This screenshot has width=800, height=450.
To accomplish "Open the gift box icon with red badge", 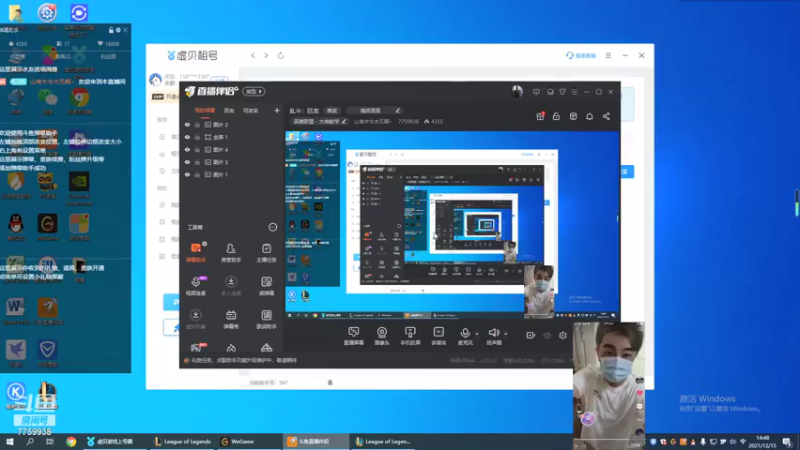I will point(540,116).
